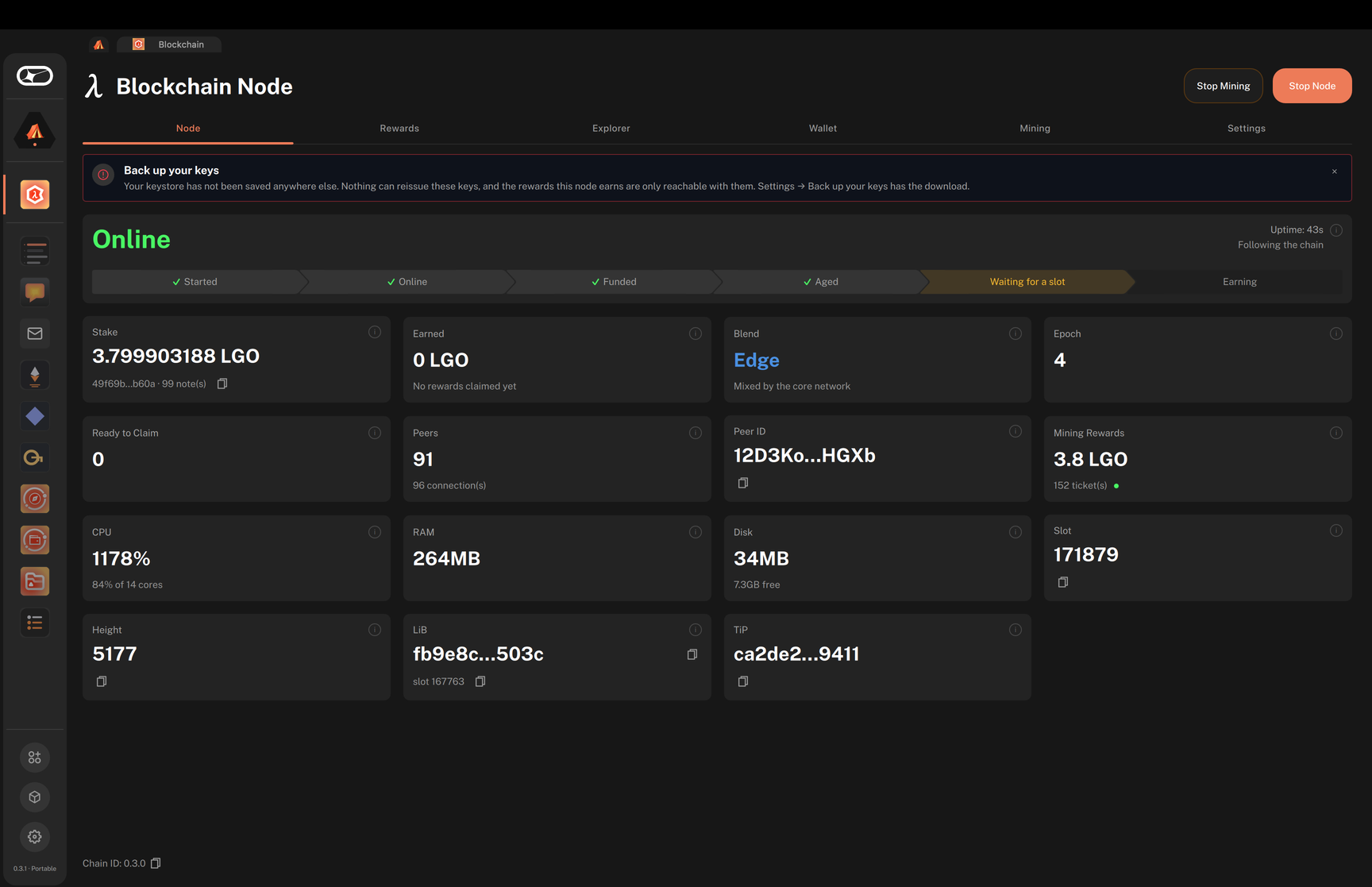This screenshot has width=1372, height=887.
Task: Open the lambda Blockchain app in sidebar
Action: click(35, 195)
